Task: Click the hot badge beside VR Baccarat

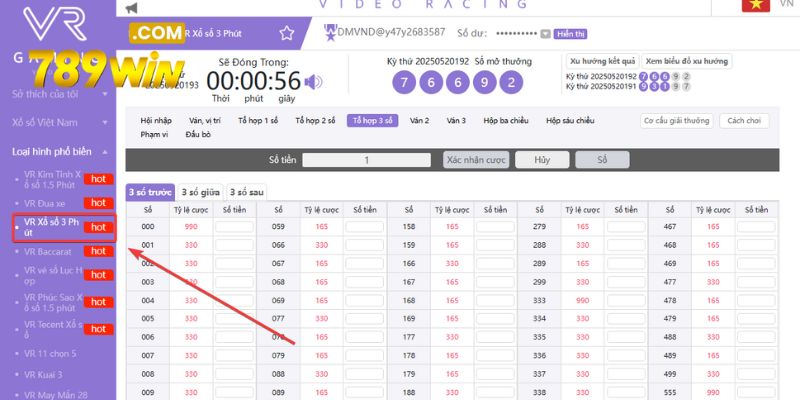Action: pos(96,251)
